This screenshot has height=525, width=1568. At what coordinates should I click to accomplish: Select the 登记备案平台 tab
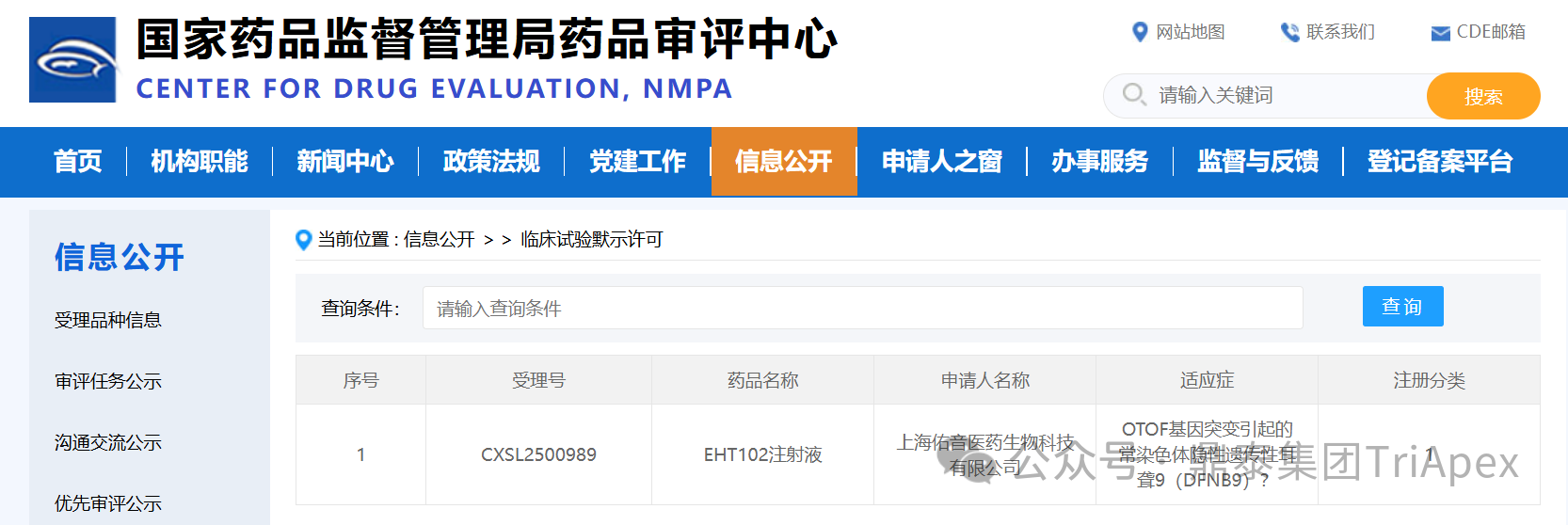pyautogui.click(x=1439, y=162)
